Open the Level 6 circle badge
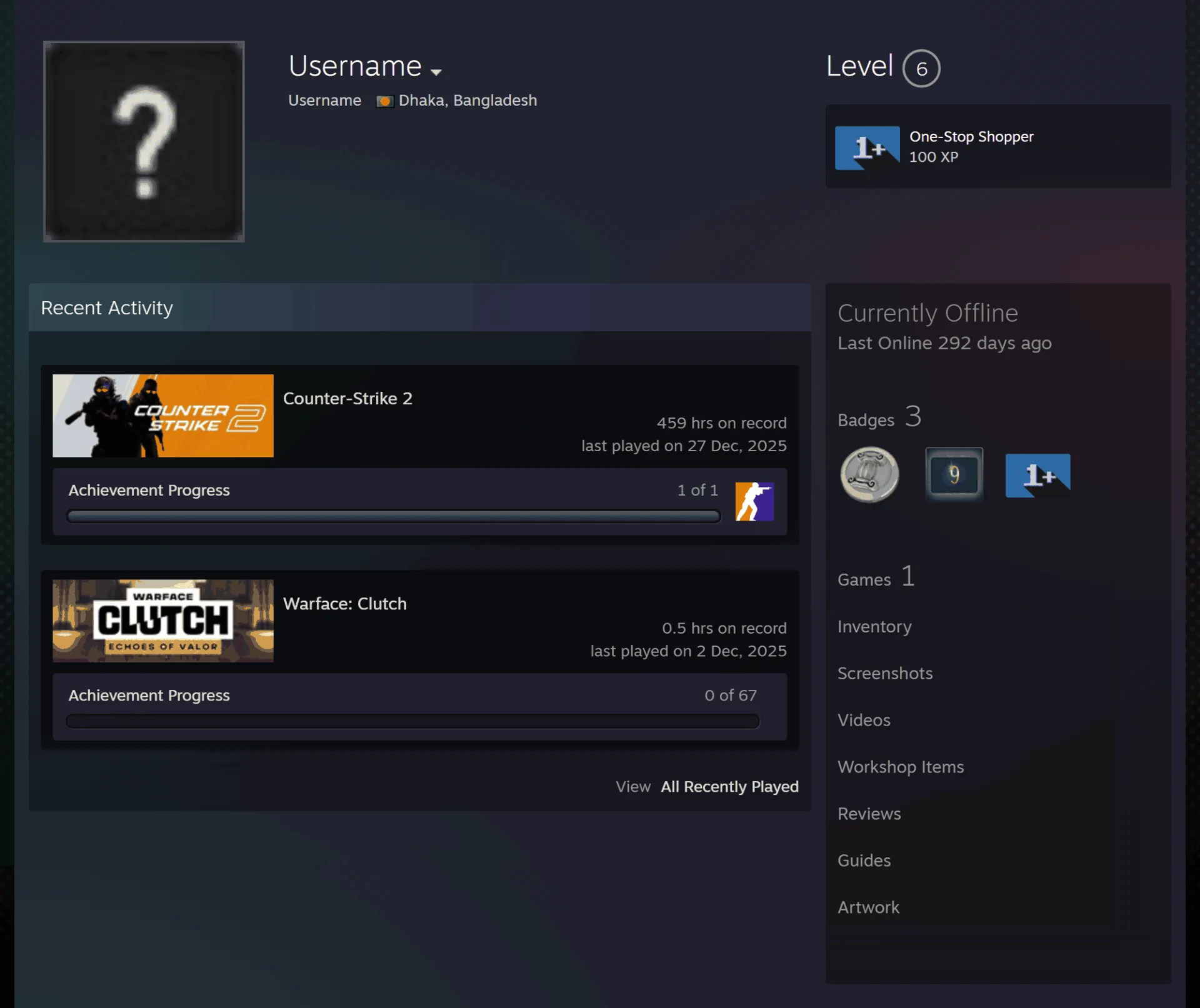Viewport: 1200px width, 1008px height. click(x=921, y=68)
